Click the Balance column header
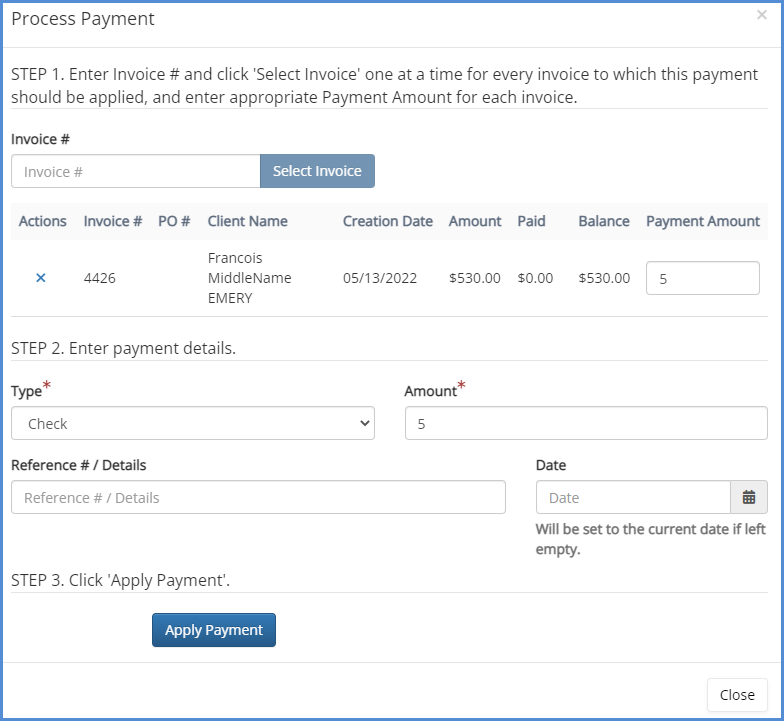784x721 pixels. [x=603, y=221]
